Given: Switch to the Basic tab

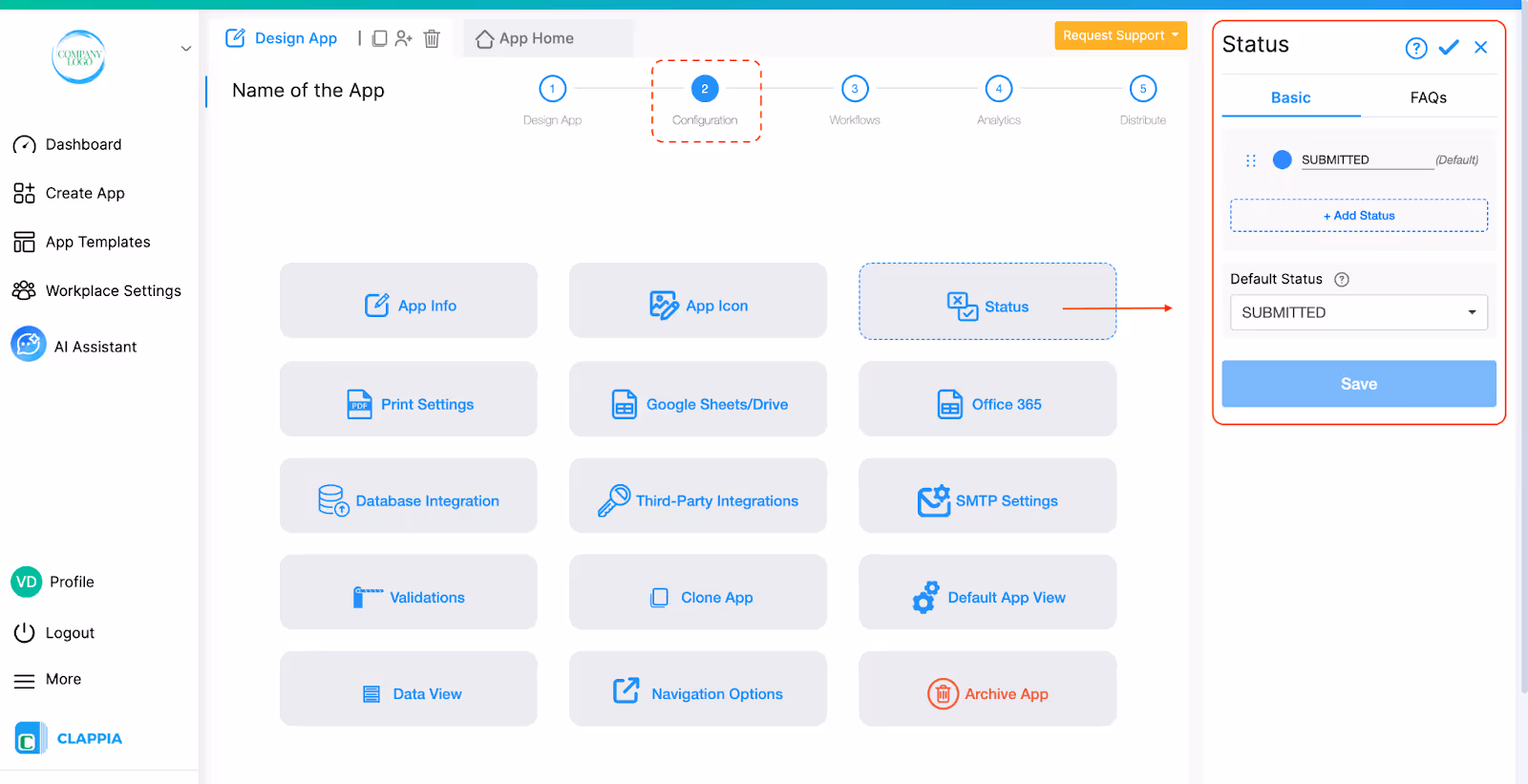Looking at the screenshot, I should [1291, 97].
